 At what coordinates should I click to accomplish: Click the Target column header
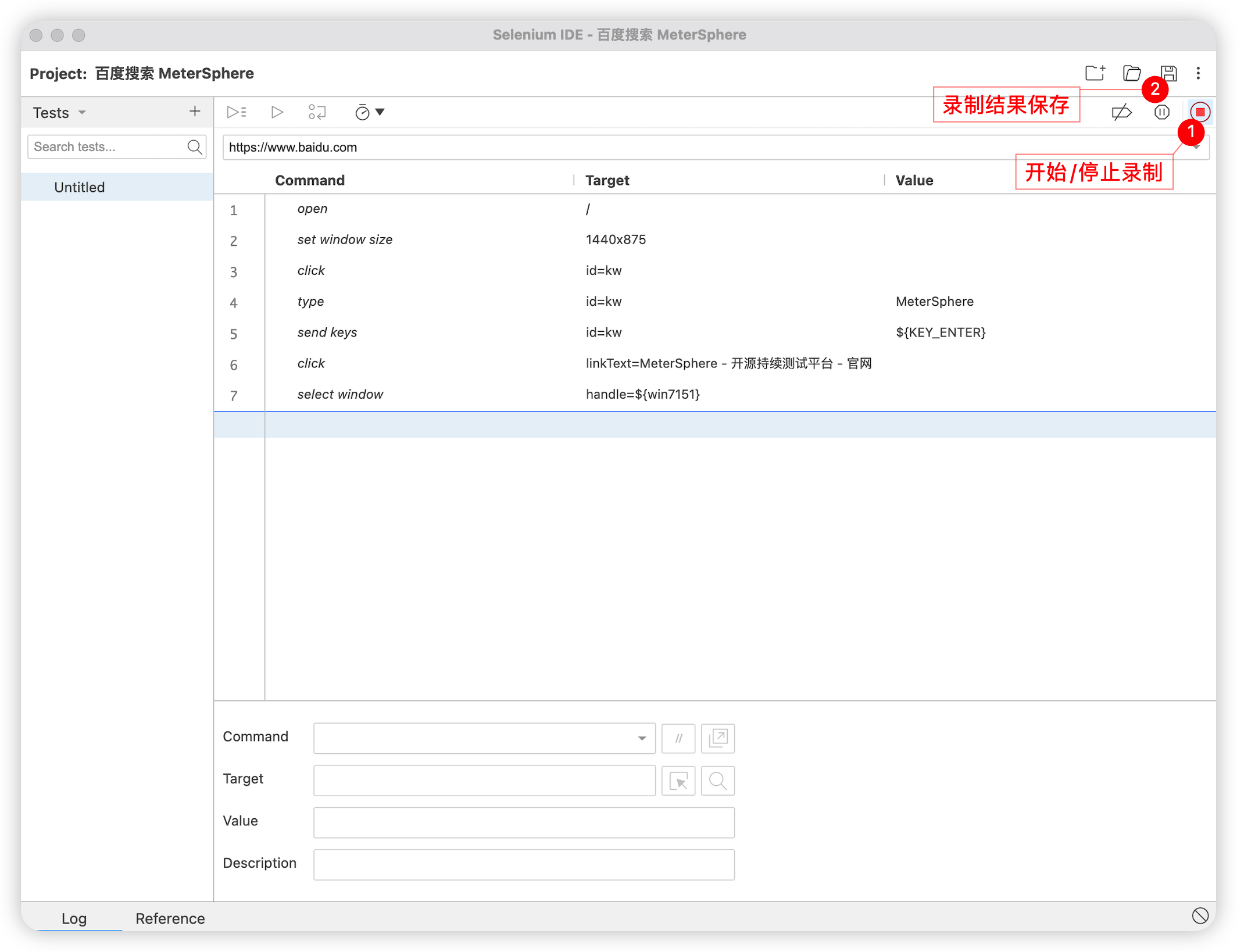tap(607, 180)
